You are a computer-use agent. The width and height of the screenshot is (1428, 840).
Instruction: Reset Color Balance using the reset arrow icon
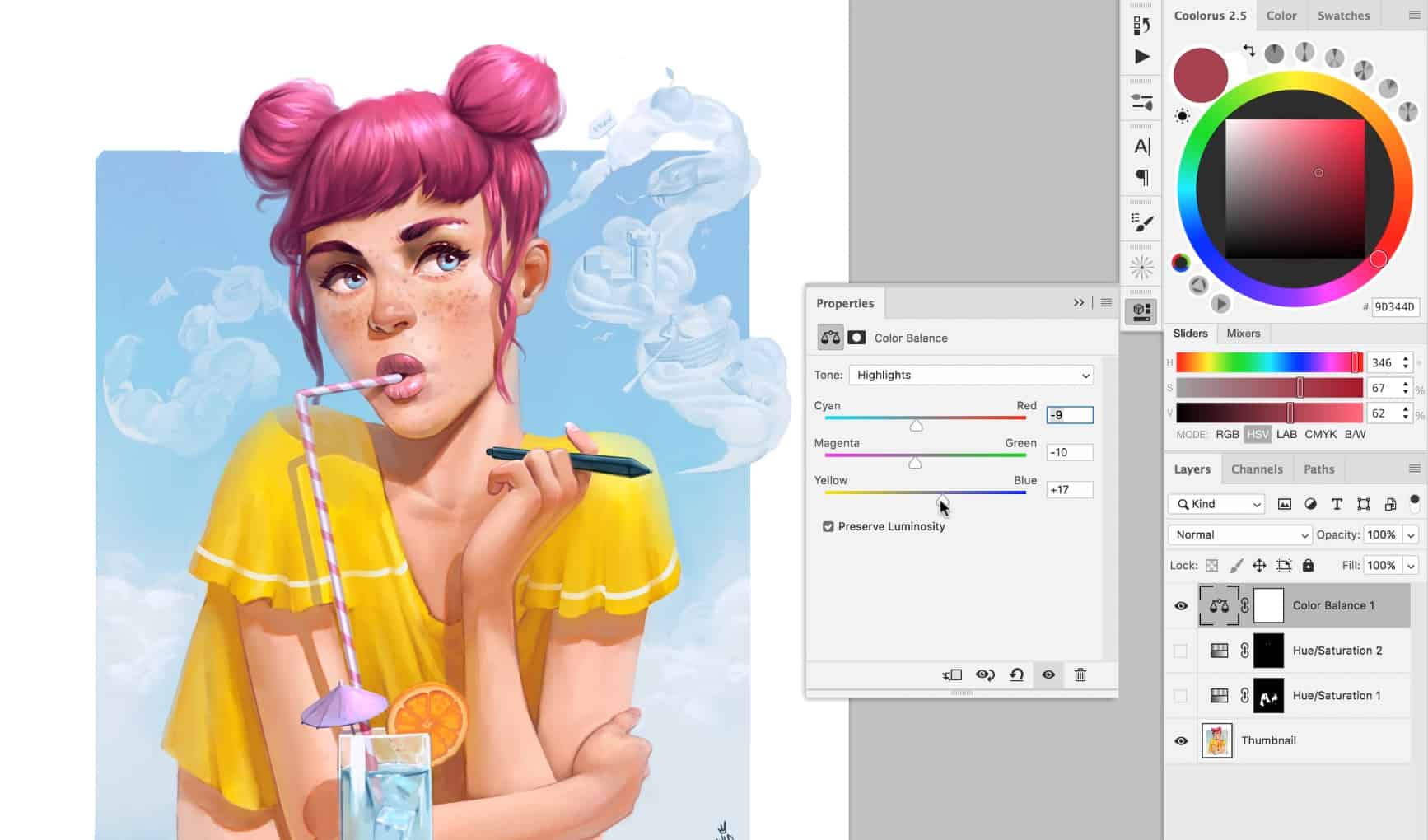tap(1016, 675)
